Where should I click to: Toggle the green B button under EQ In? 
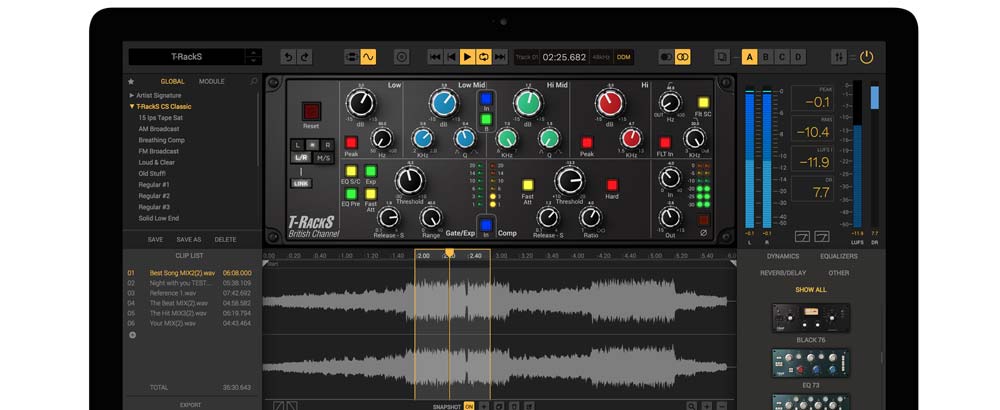486,119
